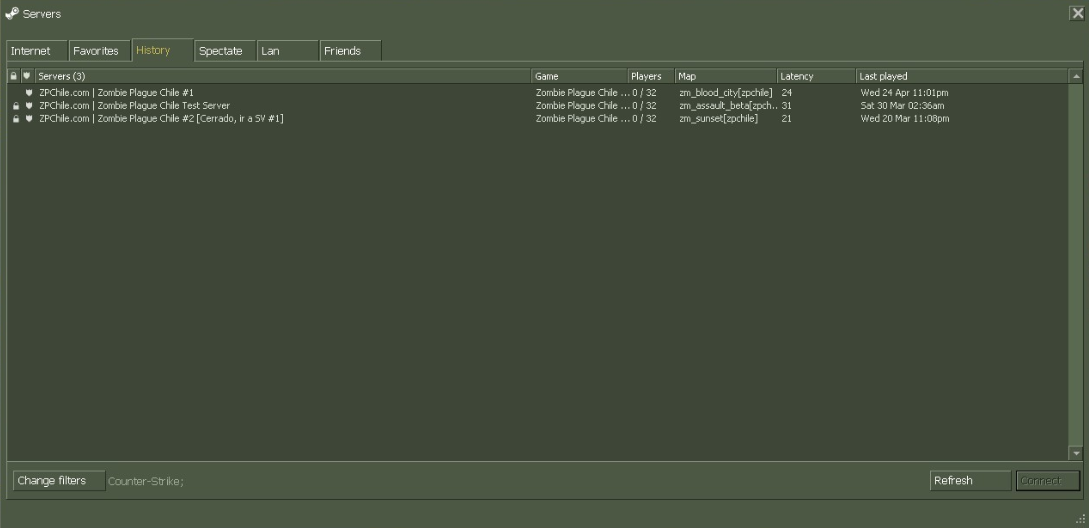
Task: Switch to the Lan tab
Action: tap(288, 51)
